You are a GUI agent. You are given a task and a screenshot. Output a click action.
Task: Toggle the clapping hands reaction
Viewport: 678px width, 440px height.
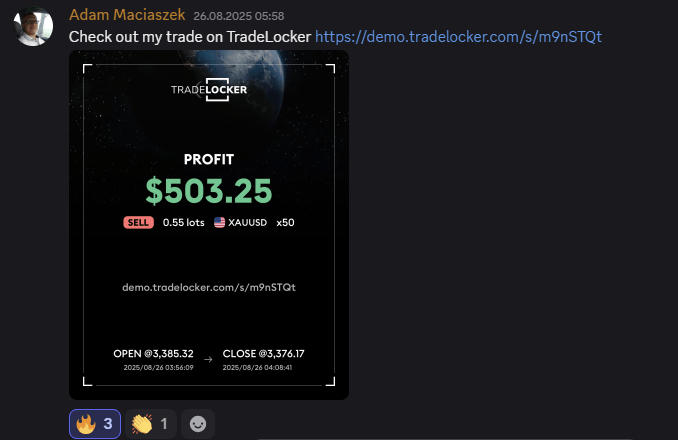coord(150,424)
